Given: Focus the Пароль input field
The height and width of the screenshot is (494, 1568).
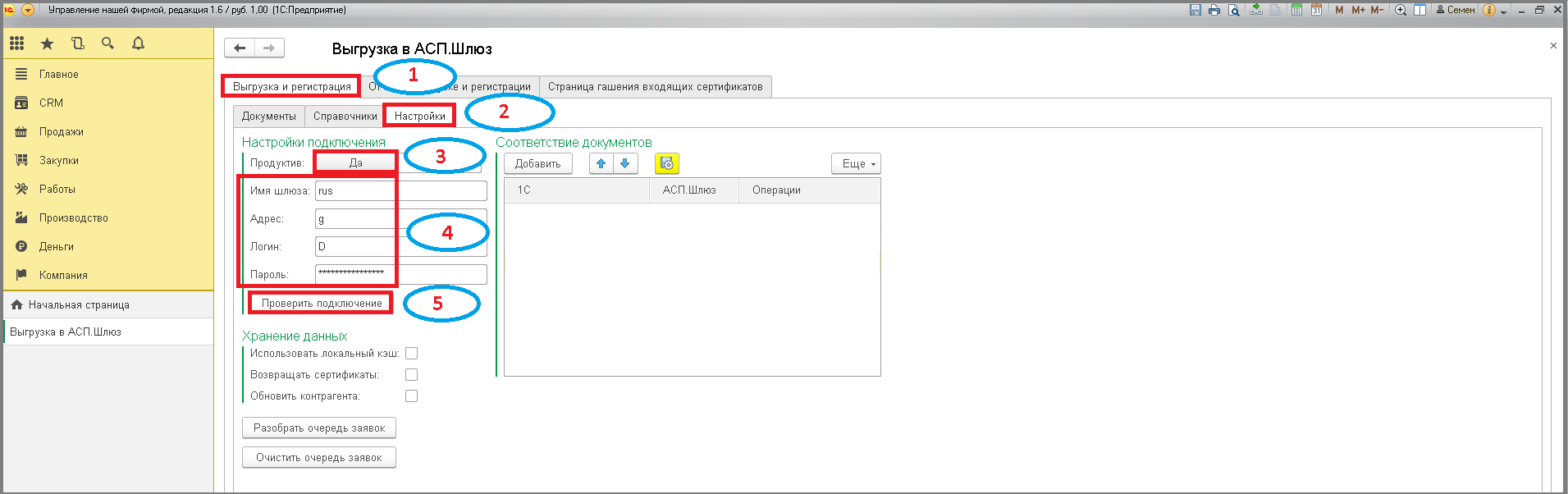Looking at the screenshot, I should (x=401, y=274).
